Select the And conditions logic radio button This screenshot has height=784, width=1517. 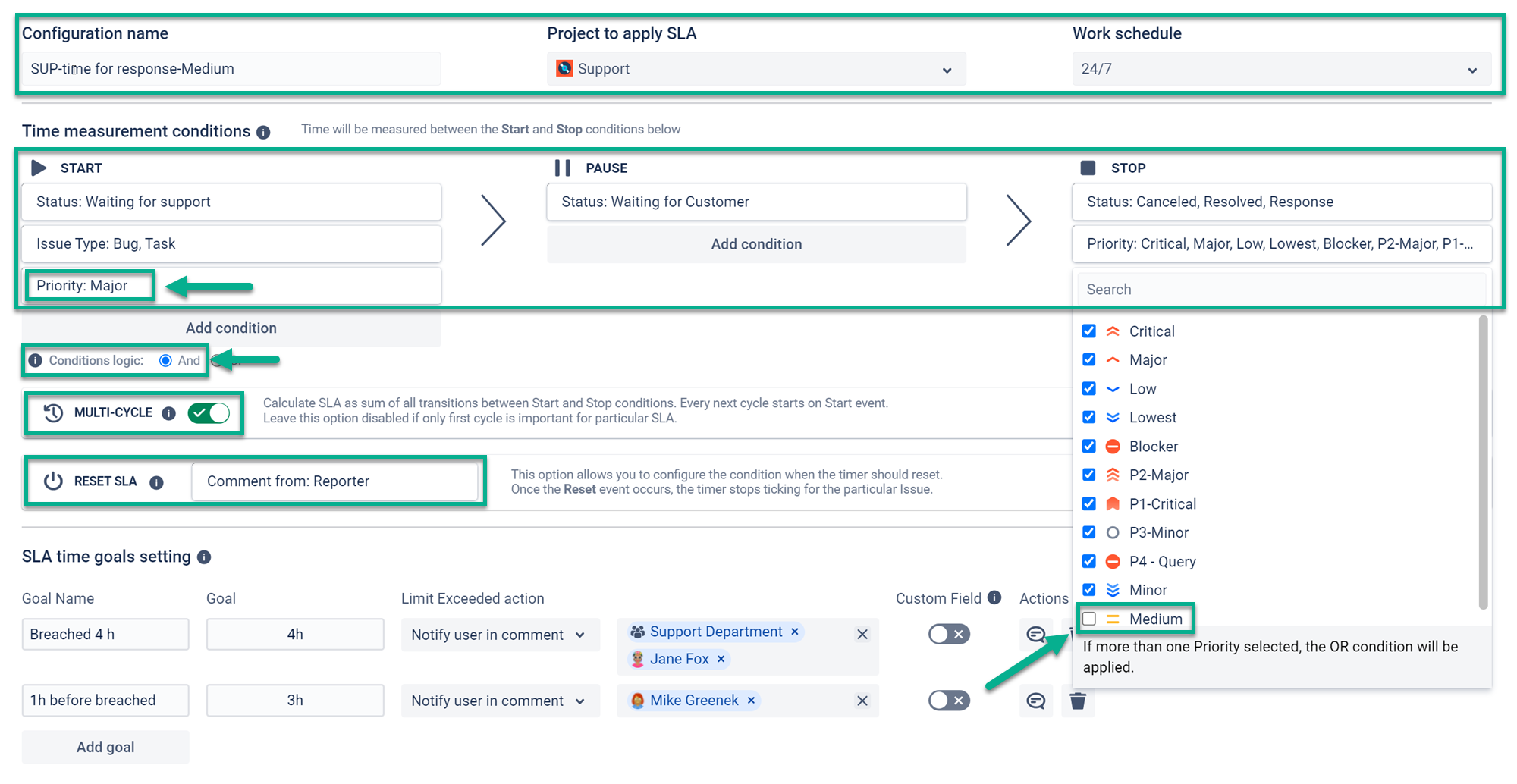[165, 361]
